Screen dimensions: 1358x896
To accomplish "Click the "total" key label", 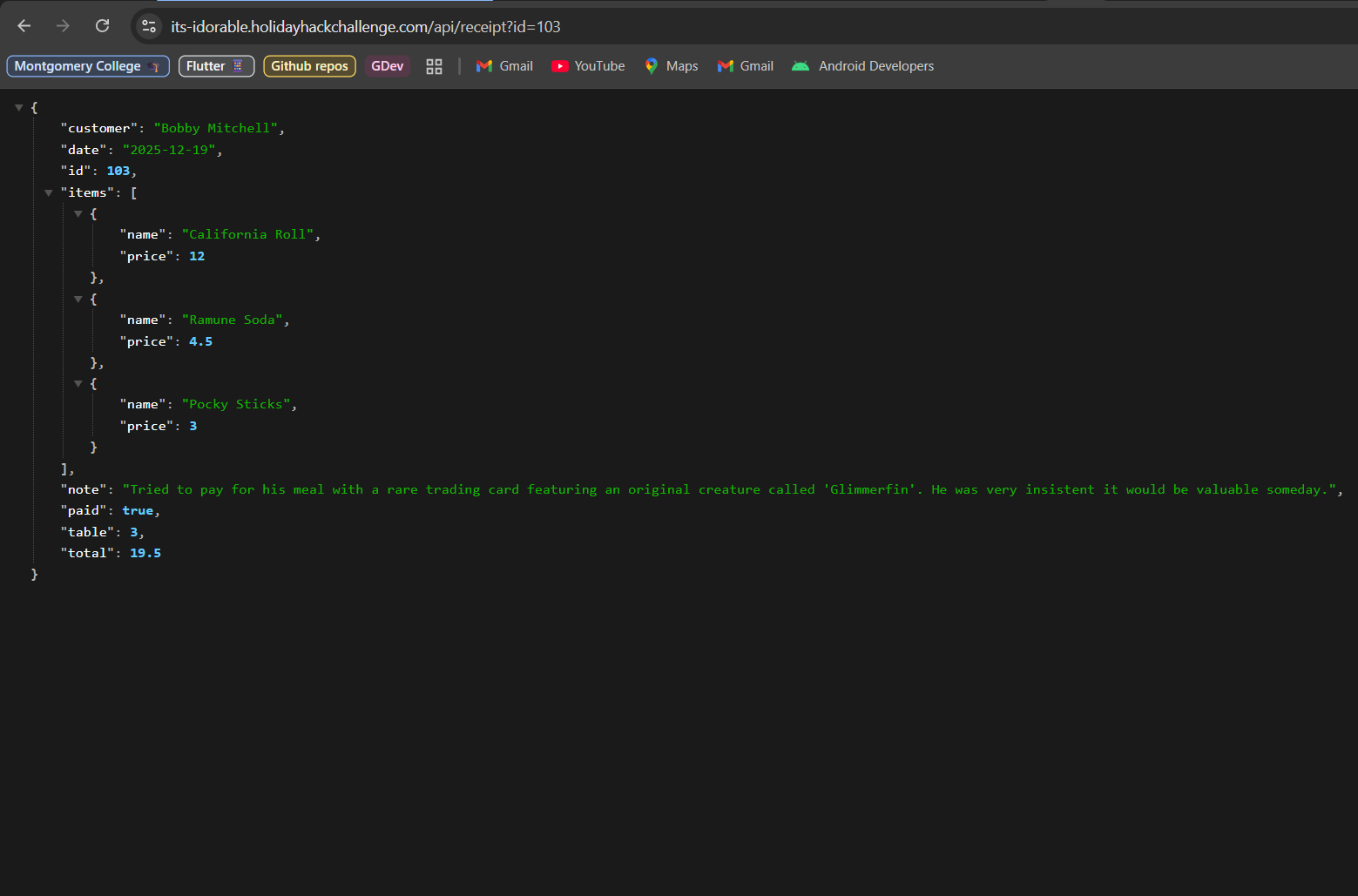I will [87, 554].
